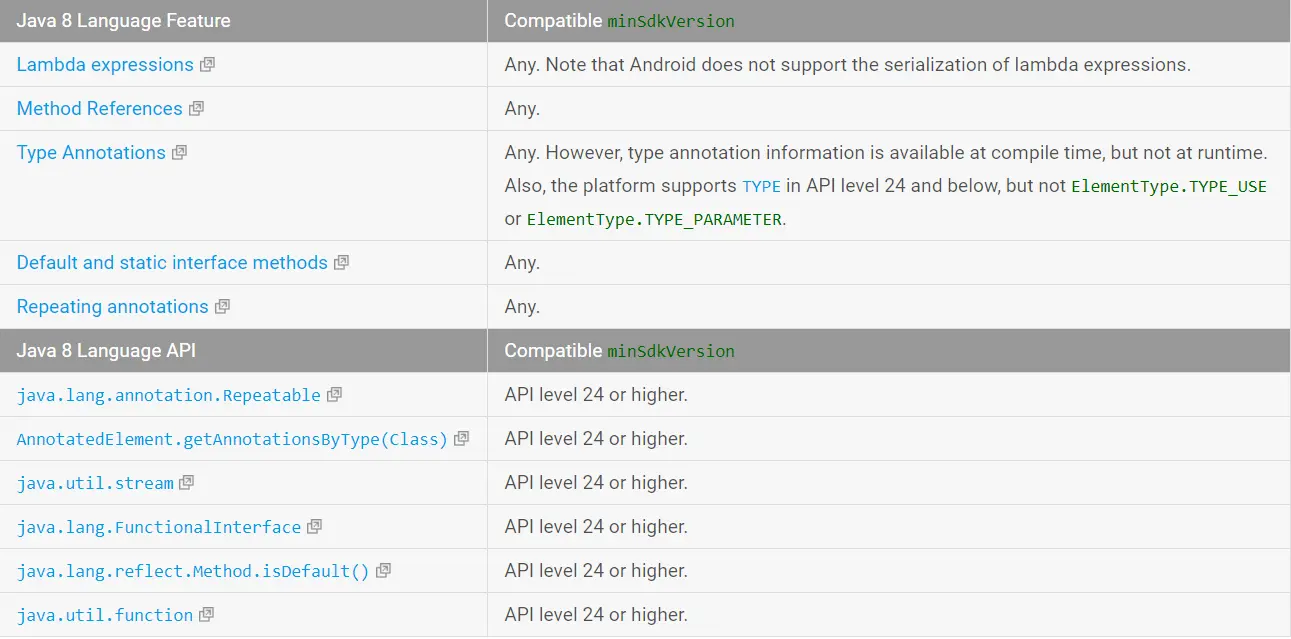Open the Type Annotations link
Viewport: 1291px width, 639px height.
pyautogui.click(x=91, y=153)
